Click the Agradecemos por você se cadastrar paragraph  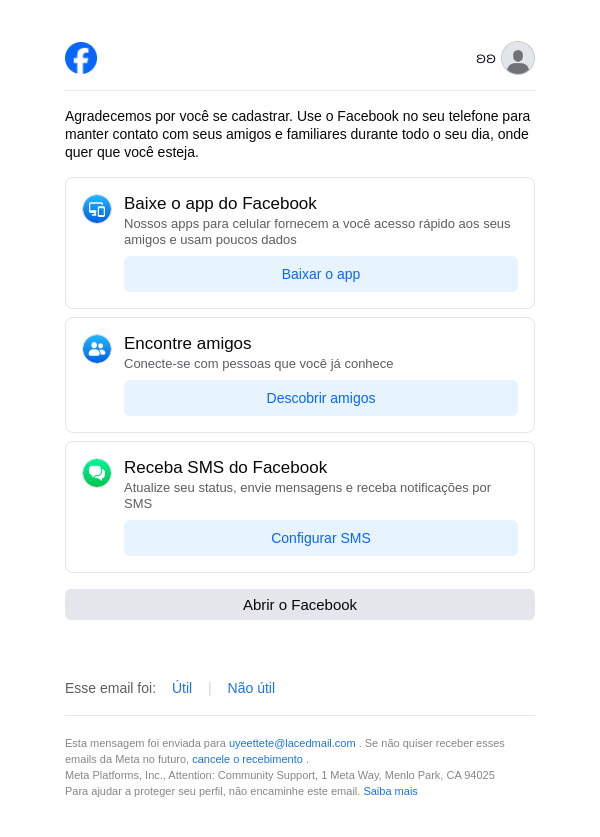click(x=300, y=134)
